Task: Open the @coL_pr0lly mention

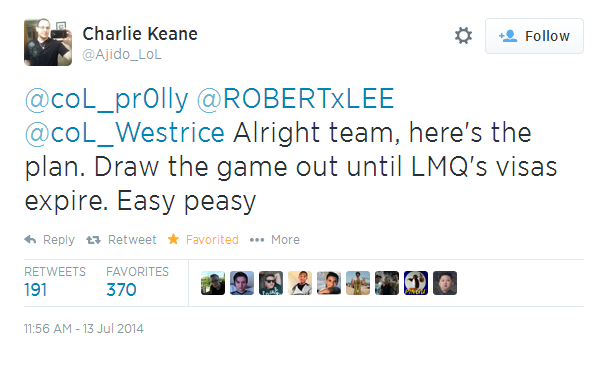Action: [x=107, y=99]
